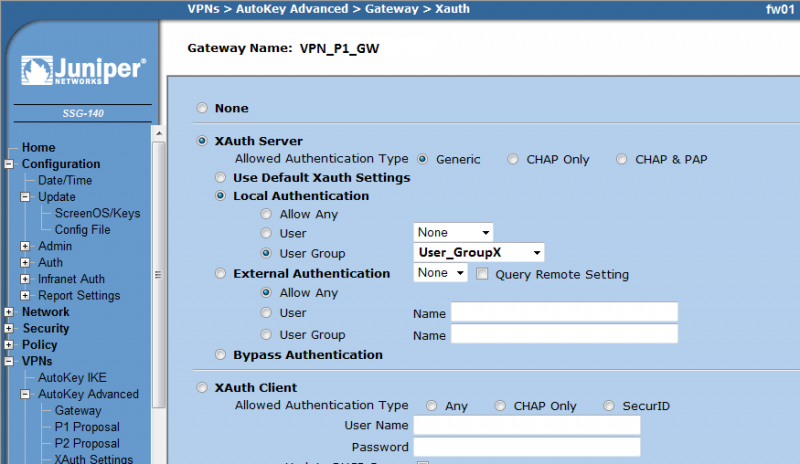Click XAuth Client Password field
Image resolution: width=800 pixels, height=464 pixels.
[527, 447]
